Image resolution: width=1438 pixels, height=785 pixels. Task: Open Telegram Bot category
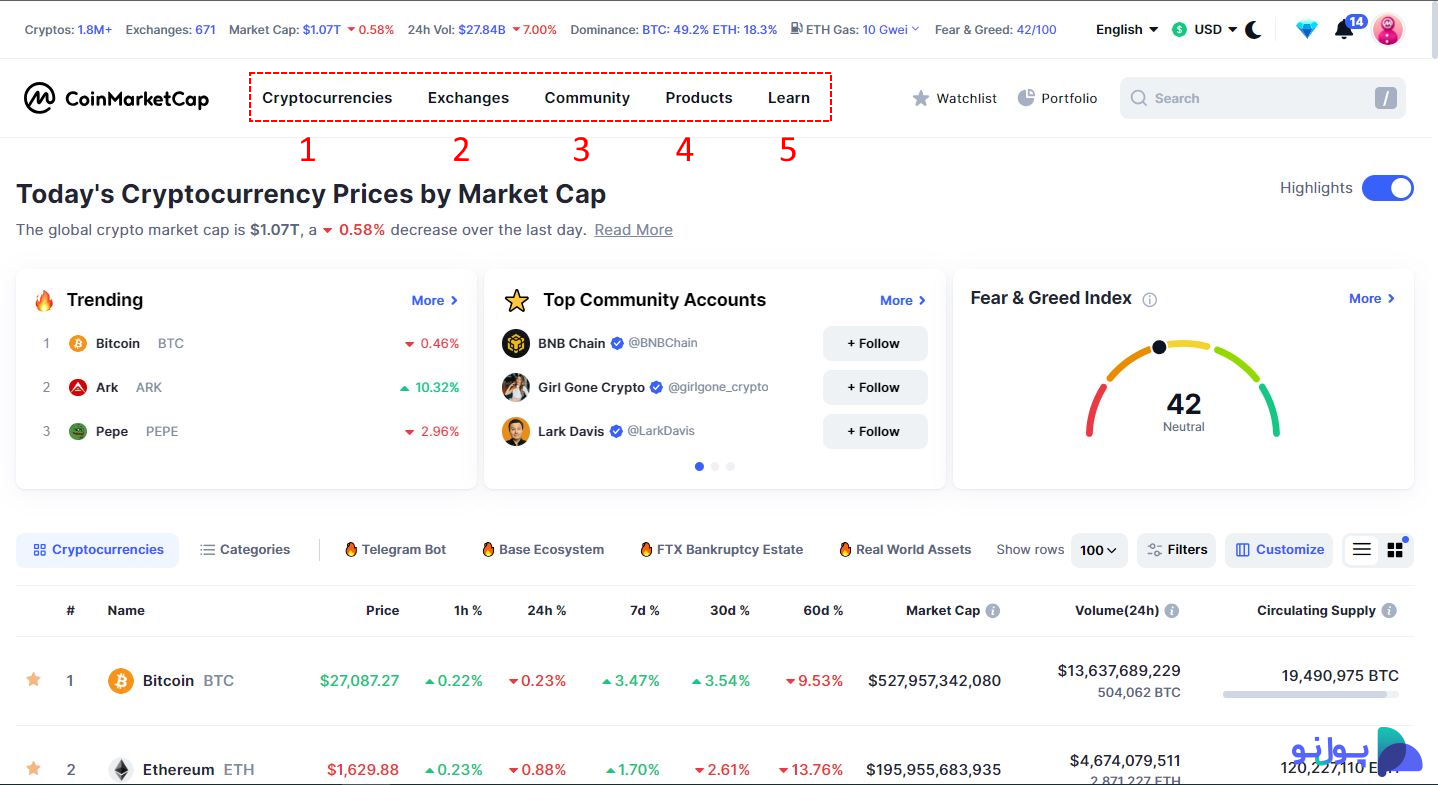click(395, 549)
